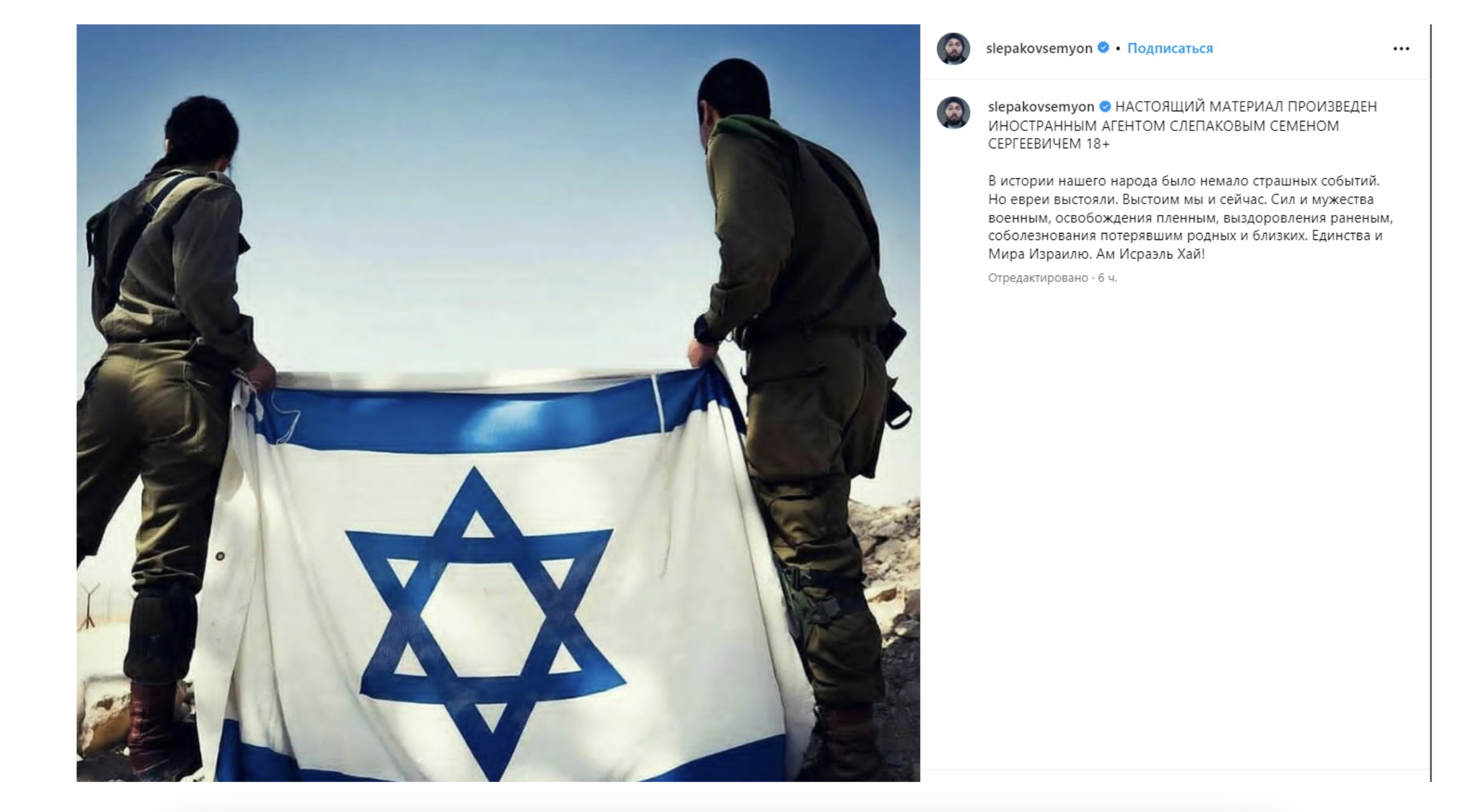Open slepakovsemyon's avatar in post header
This screenshot has height=812, width=1467.
tap(953, 48)
